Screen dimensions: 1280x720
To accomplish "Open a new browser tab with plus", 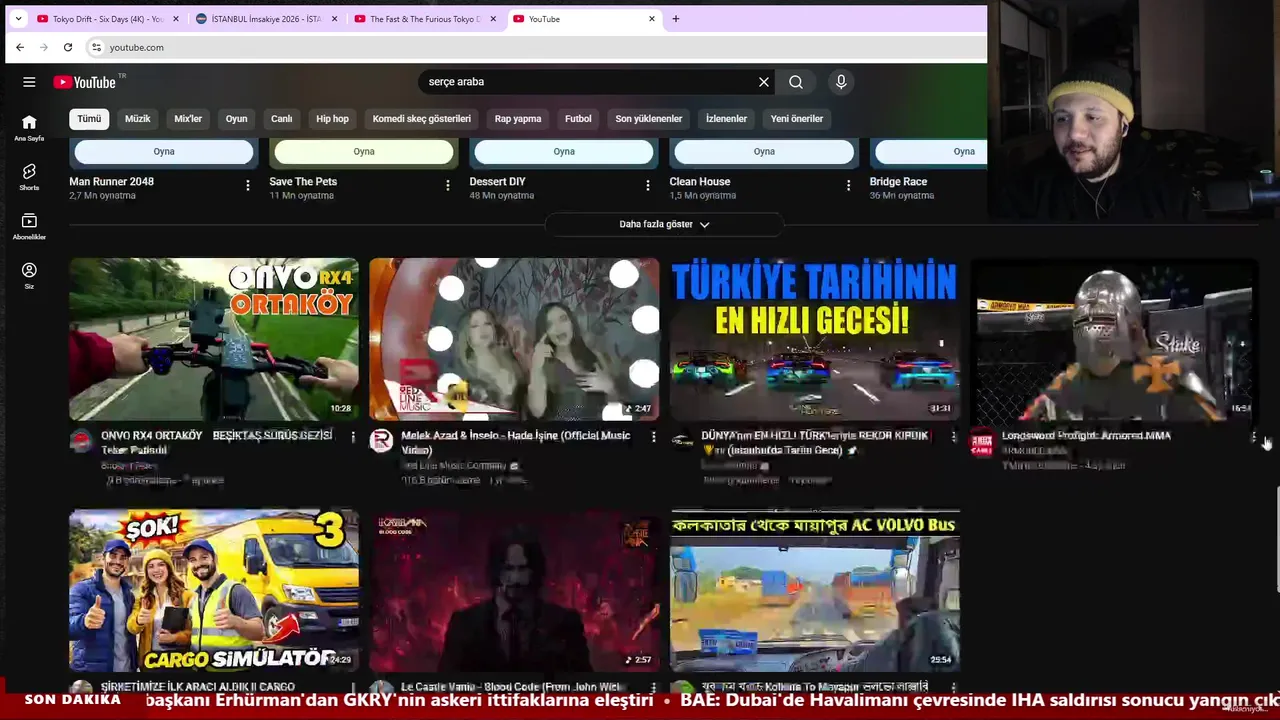I will point(675,19).
